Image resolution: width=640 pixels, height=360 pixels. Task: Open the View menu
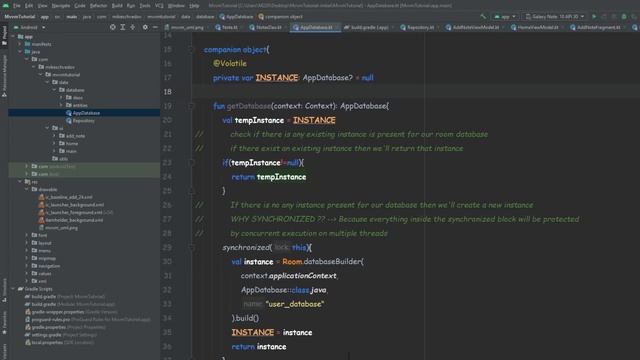pyautogui.click(x=42, y=6)
